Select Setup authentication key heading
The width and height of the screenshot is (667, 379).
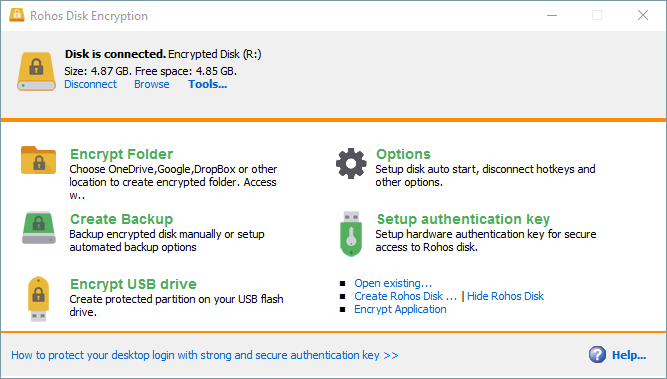pyautogui.click(x=463, y=219)
